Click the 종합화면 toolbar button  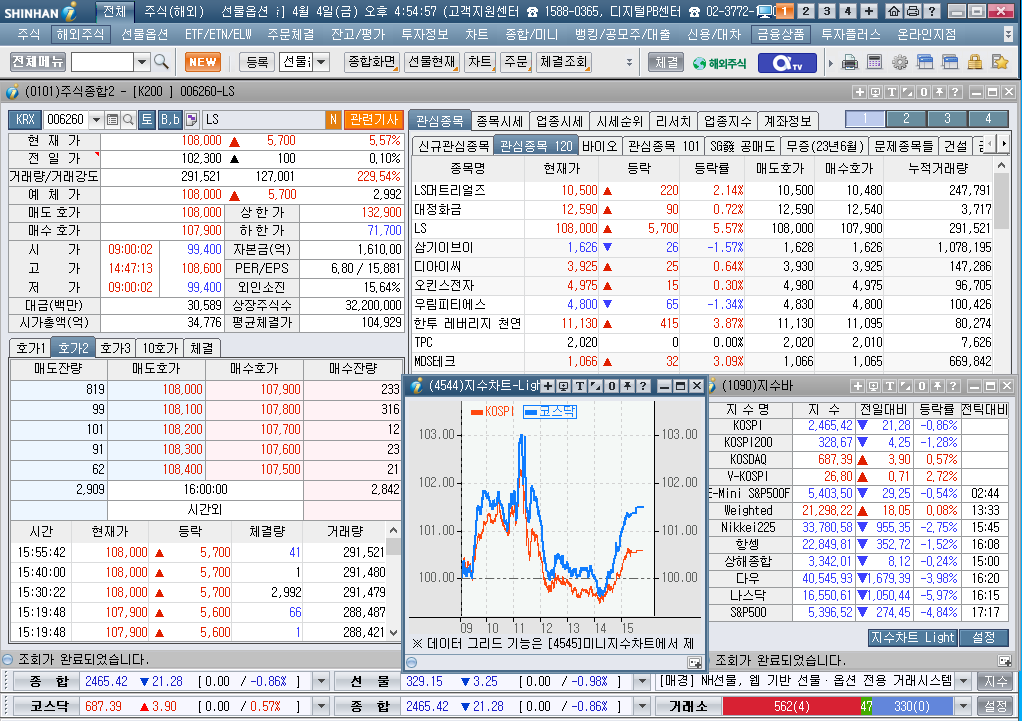pos(372,62)
